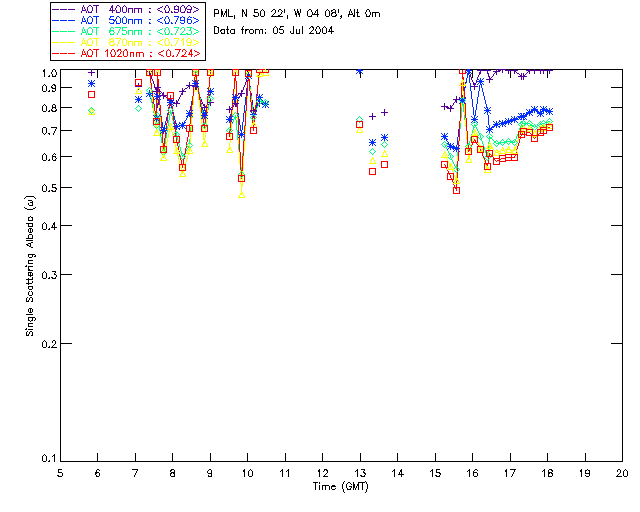Click the 5 tick label on time axis

[60, 472]
